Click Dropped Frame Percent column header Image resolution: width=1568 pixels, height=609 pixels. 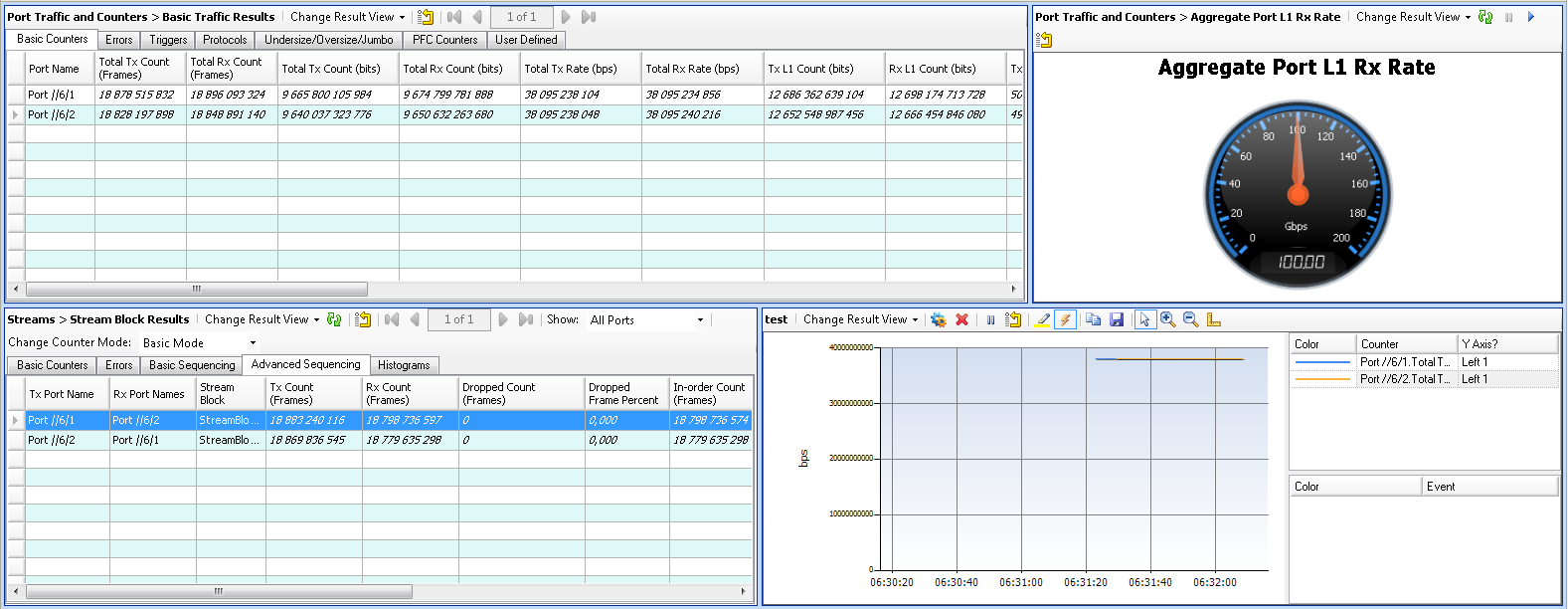pyautogui.click(x=626, y=393)
